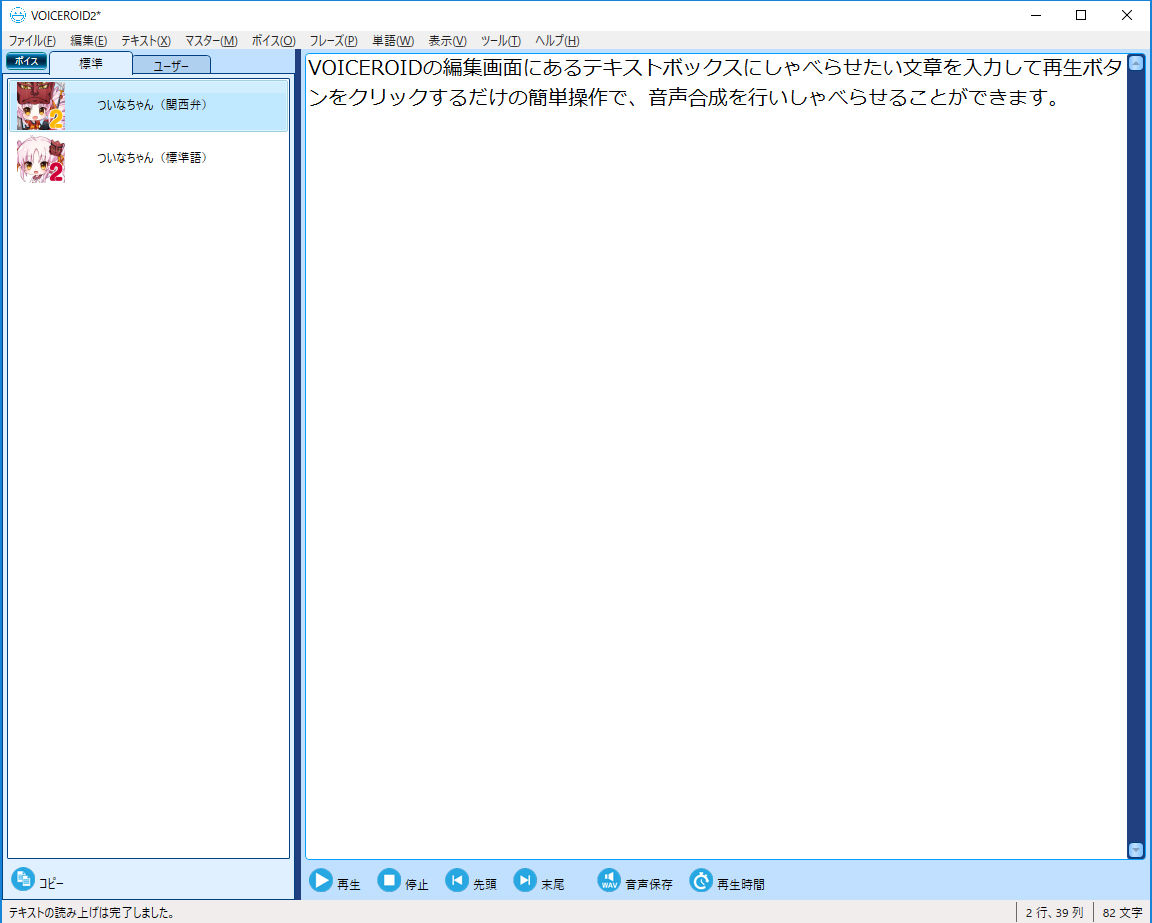Click the text editor scroll-down arrow
Screen dimensions: 1152x923
point(1136,850)
